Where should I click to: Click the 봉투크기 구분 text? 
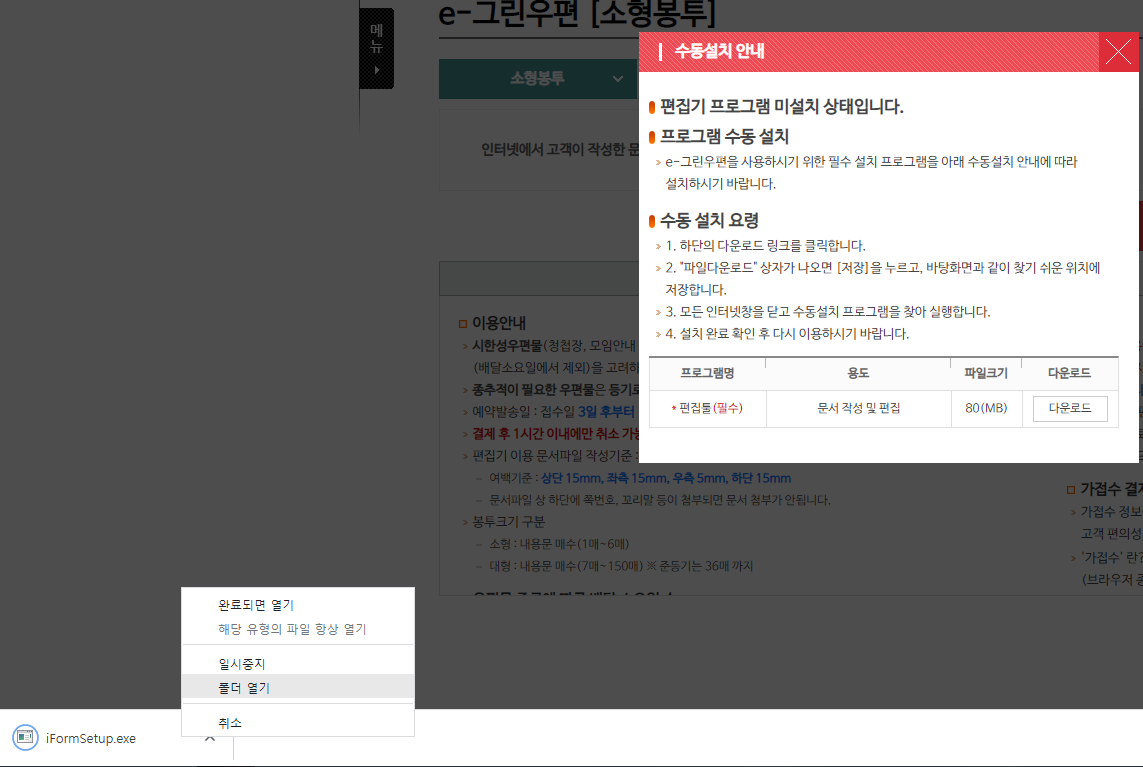(x=509, y=522)
